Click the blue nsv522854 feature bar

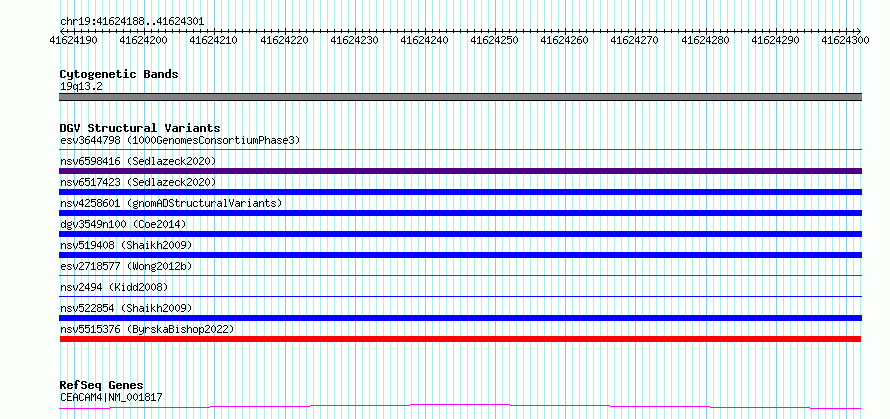pyautogui.click(x=460, y=318)
